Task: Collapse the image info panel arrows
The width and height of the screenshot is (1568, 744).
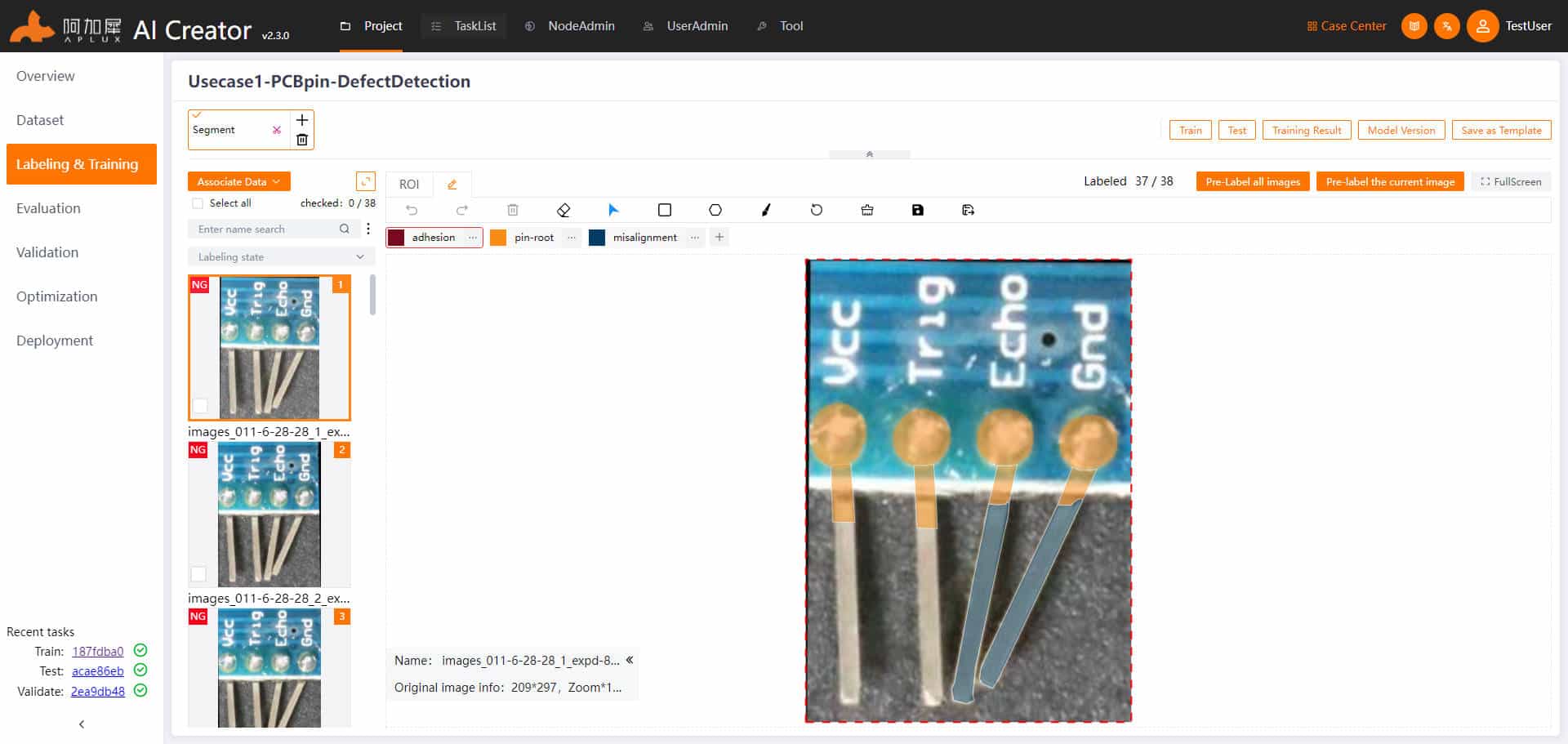Action: [630, 660]
